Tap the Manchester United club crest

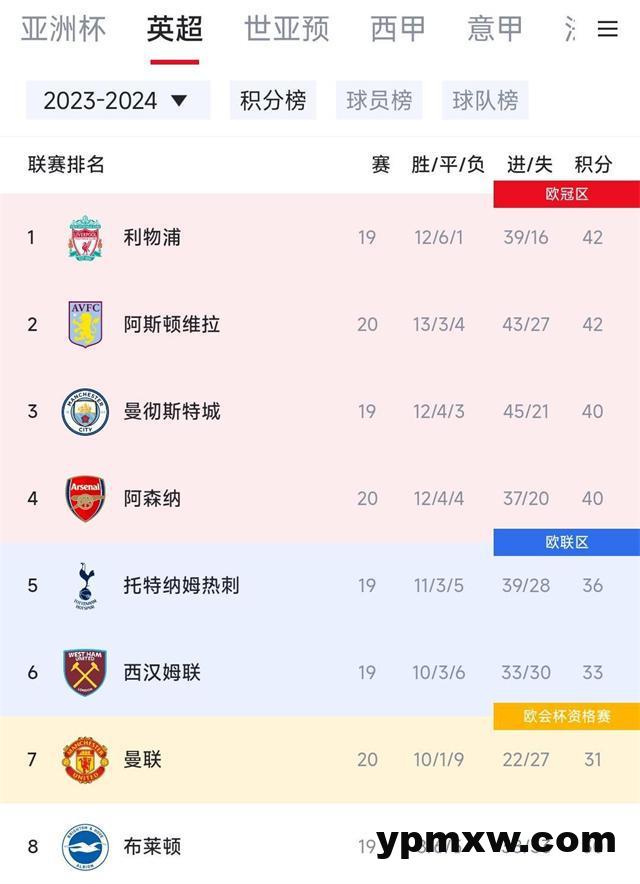pyautogui.click(x=85, y=759)
